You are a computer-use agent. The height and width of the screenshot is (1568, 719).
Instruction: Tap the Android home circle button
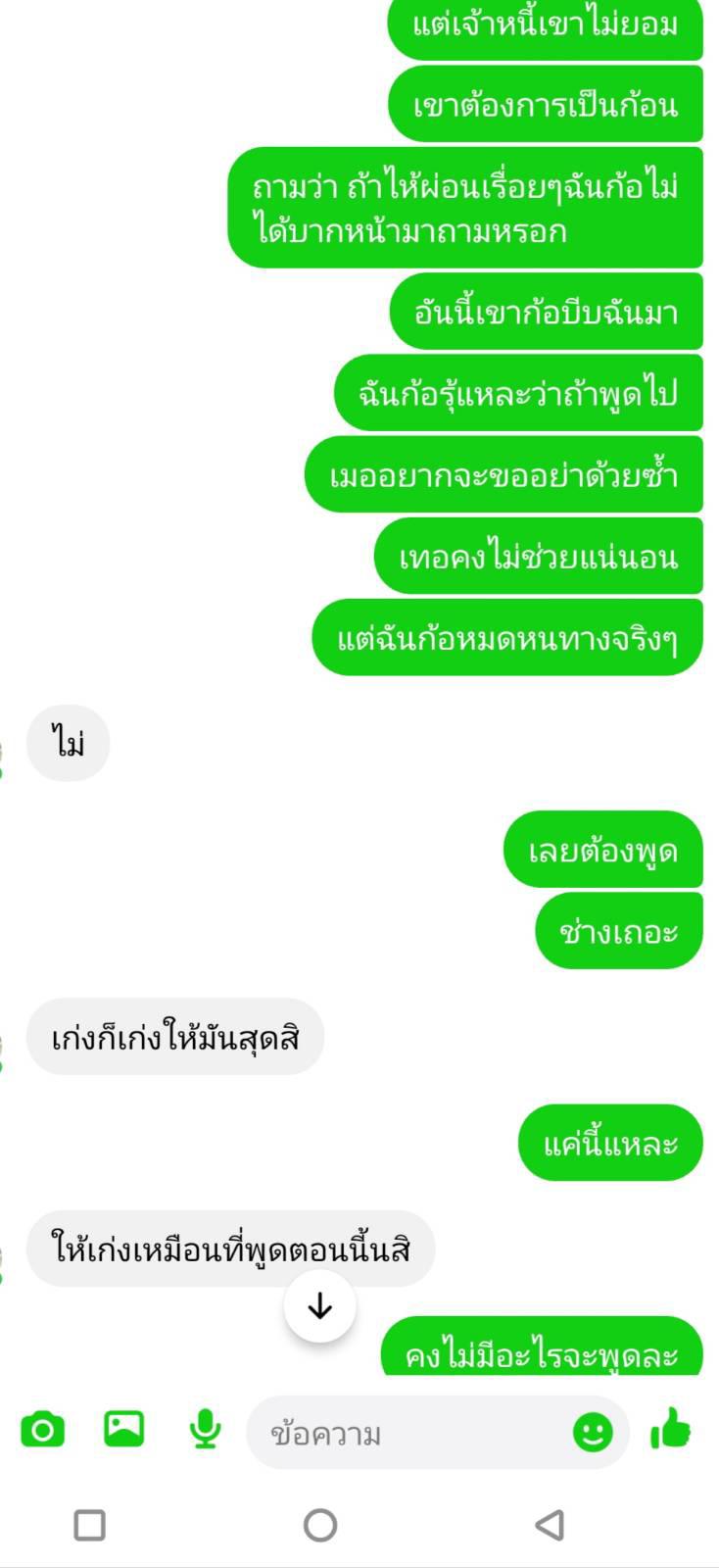click(320, 1525)
